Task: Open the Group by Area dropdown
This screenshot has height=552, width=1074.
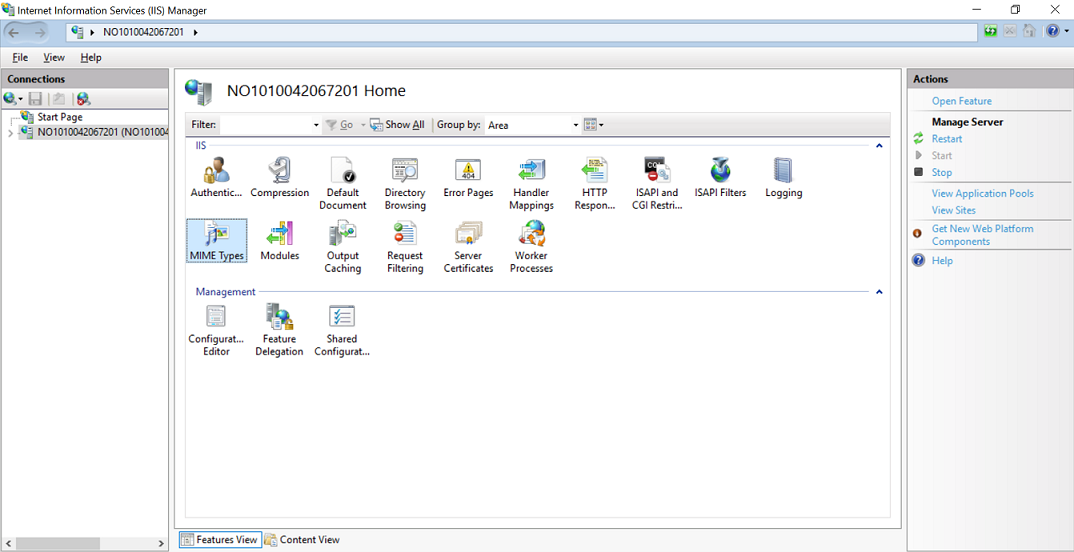Action: 532,125
